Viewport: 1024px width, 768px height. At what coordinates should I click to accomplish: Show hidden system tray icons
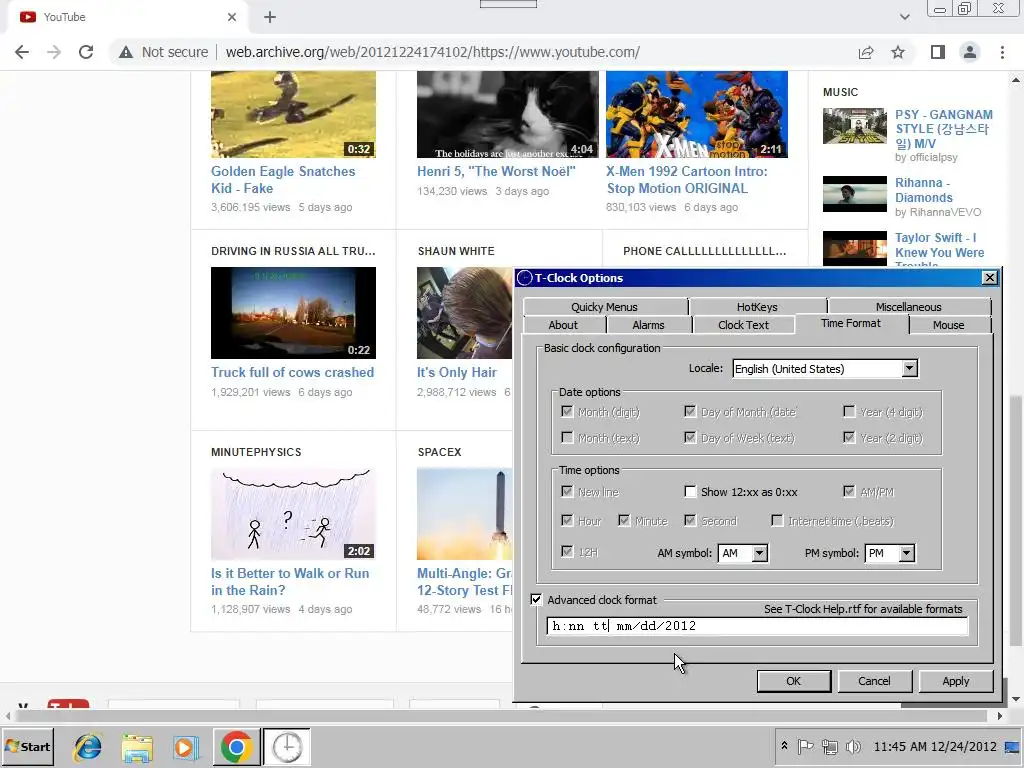coord(784,746)
